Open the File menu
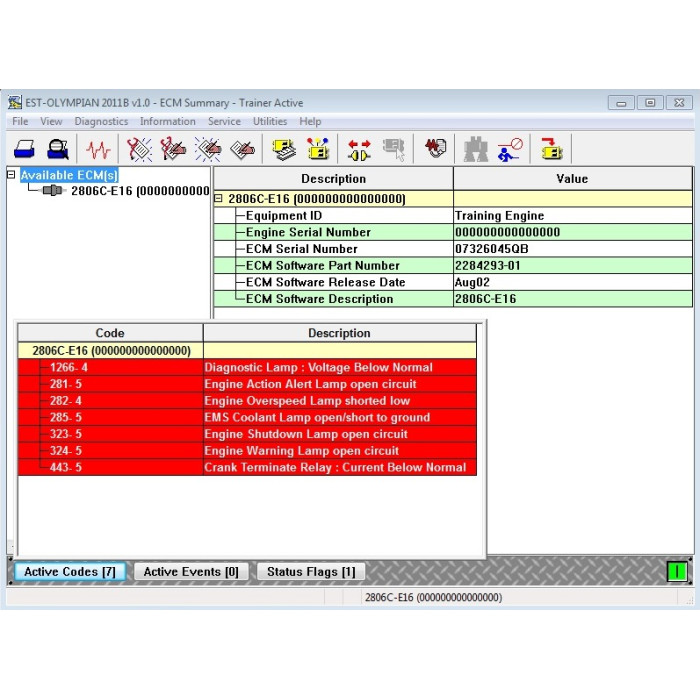 (x=20, y=121)
